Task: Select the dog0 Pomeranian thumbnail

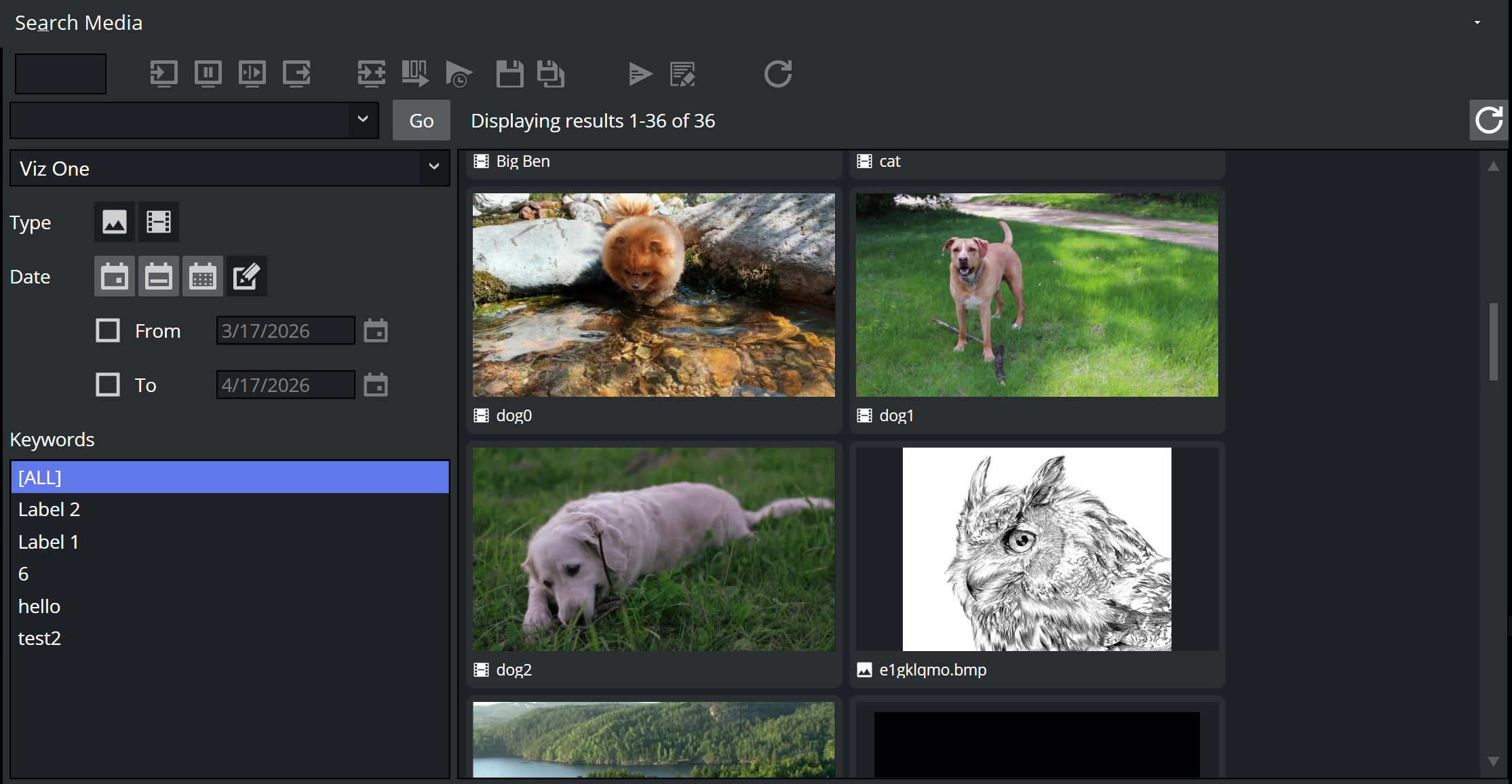Action: 654,295
